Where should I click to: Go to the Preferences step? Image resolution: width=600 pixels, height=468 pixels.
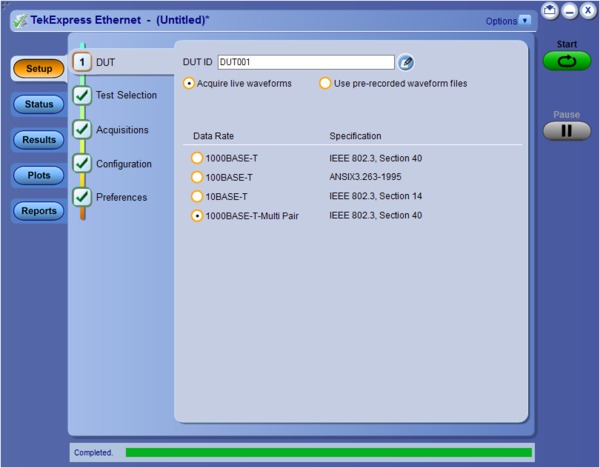121,197
